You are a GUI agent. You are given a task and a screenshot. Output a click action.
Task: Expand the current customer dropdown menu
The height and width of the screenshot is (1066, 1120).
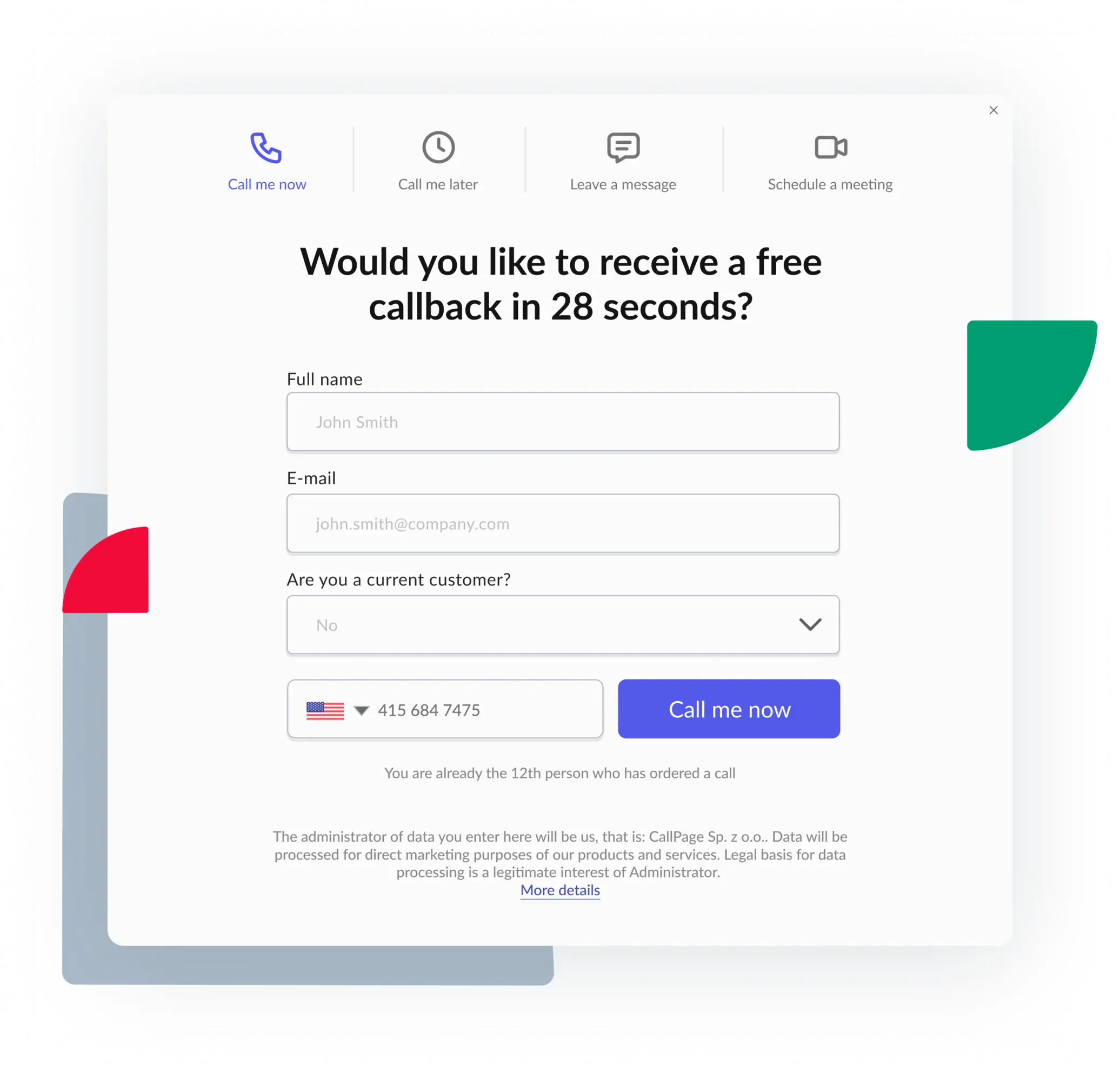[x=563, y=624]
